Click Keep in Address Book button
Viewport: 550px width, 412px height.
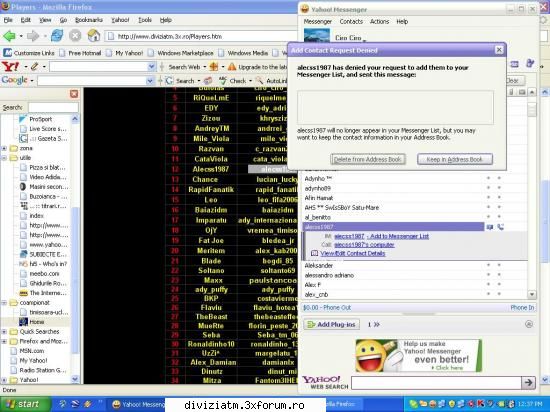coord(455,159)
